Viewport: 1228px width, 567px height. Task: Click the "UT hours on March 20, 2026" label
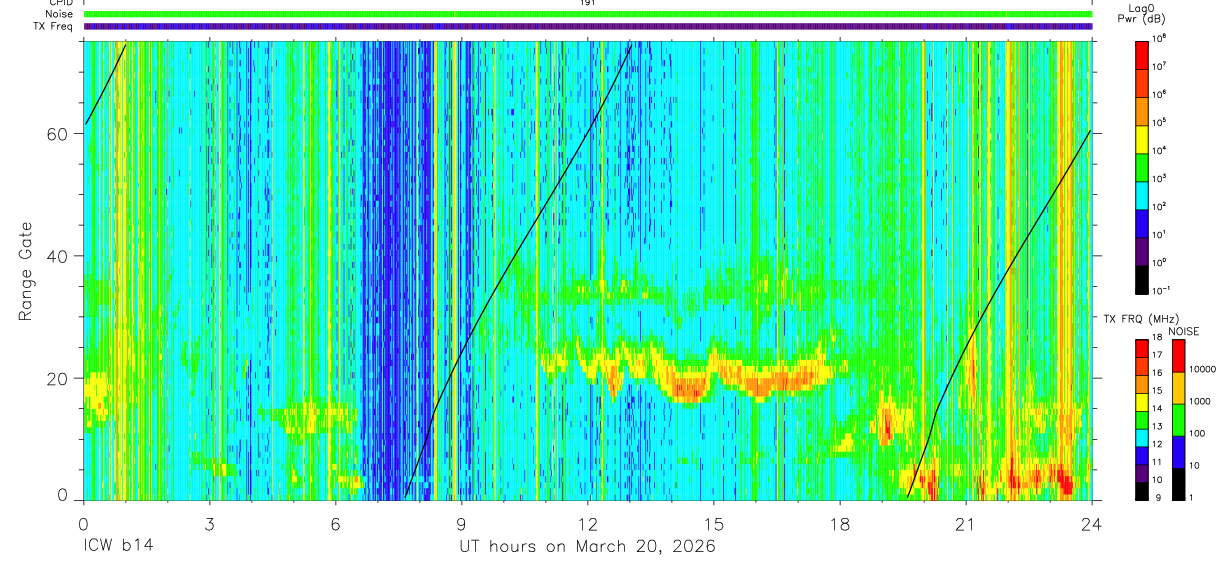click(587, 548)
